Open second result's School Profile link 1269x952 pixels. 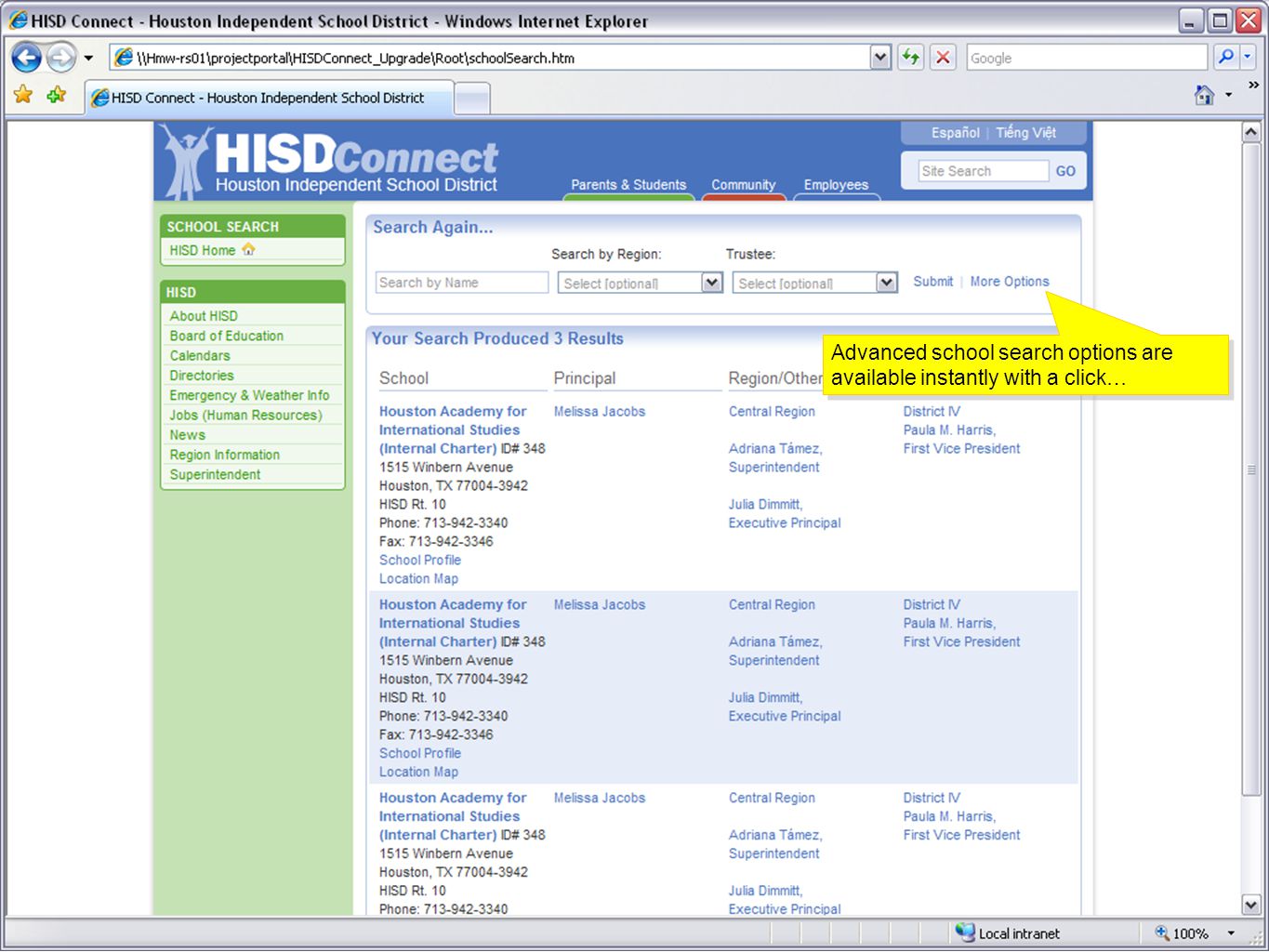[420, 753]
